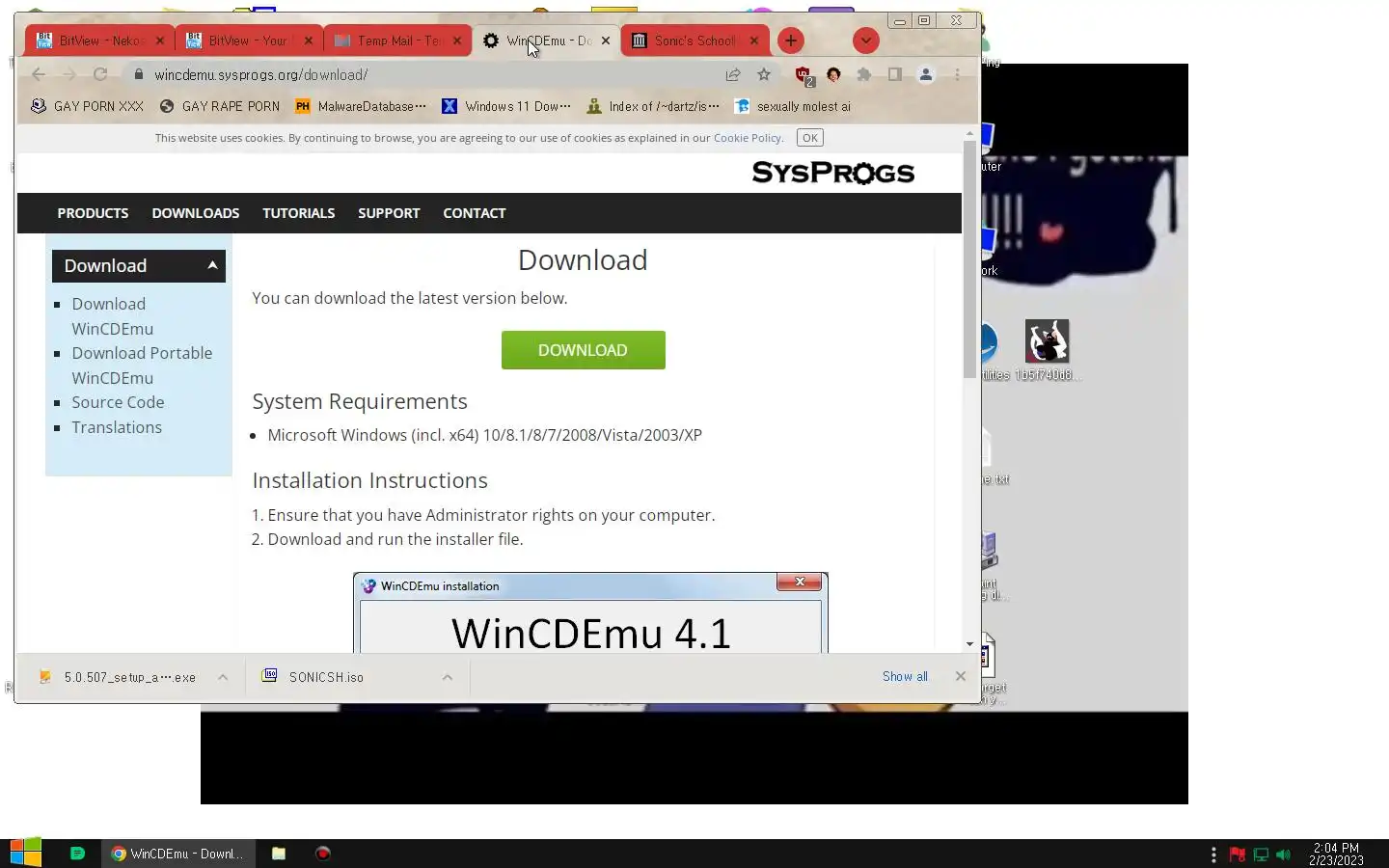The height and width of the screenshot is (868, 1389).
Task: Click the green DOWNLOAD button
Action: tap(583, 350)
